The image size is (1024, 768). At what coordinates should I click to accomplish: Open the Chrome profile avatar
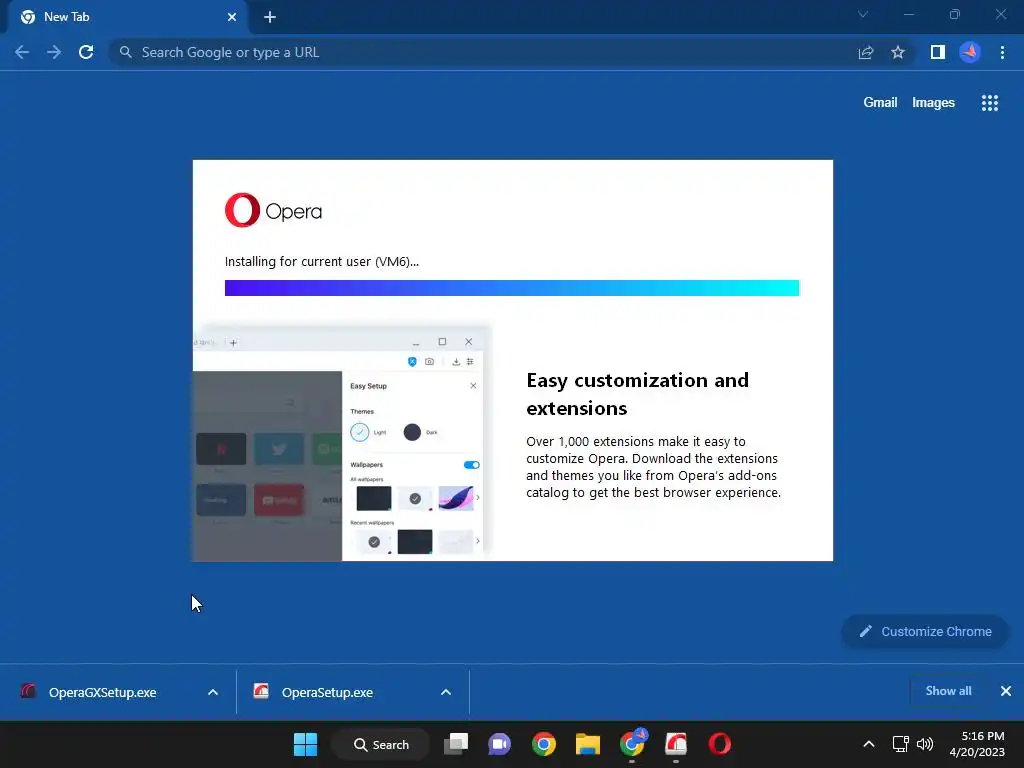coord(970,52)
